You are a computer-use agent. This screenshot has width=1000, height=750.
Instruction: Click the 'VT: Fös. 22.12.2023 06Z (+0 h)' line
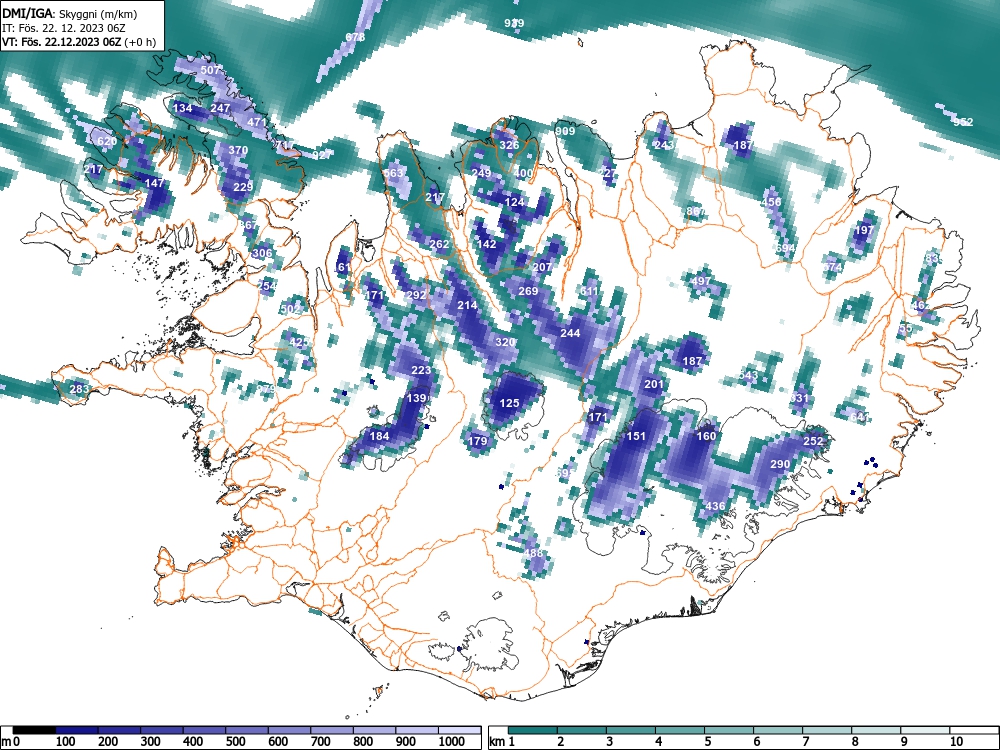[x=78, y=42]
